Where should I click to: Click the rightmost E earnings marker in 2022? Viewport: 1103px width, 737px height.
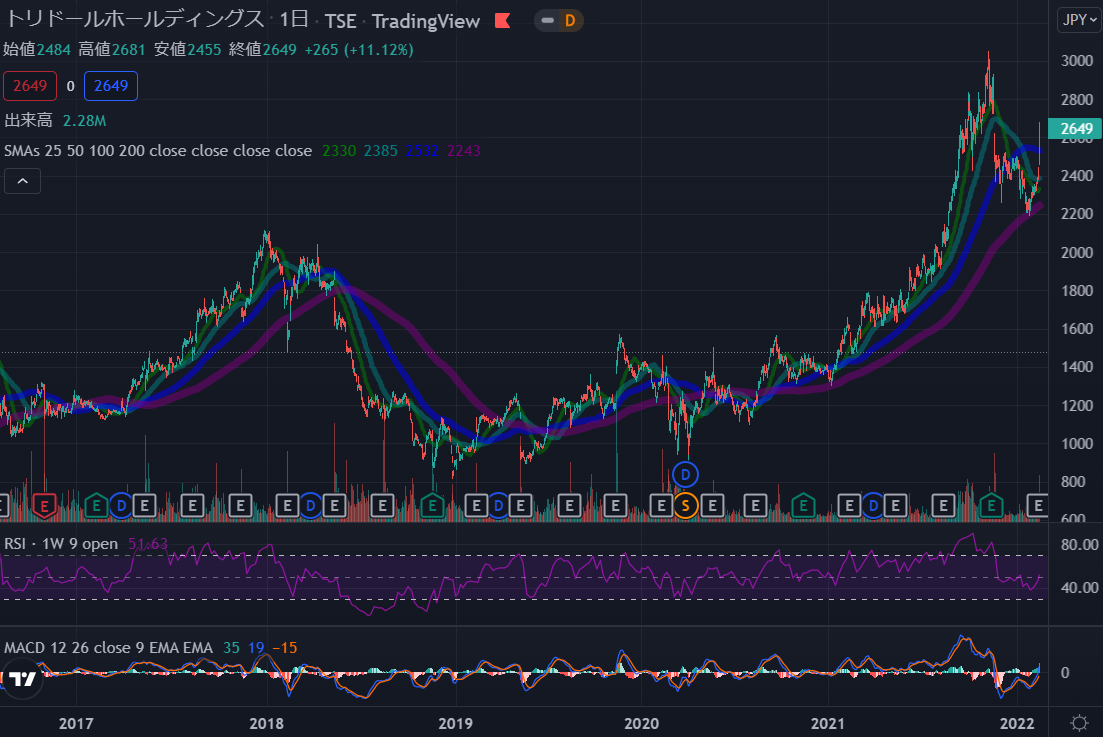pyautogui.click(x=1038, y=505)
